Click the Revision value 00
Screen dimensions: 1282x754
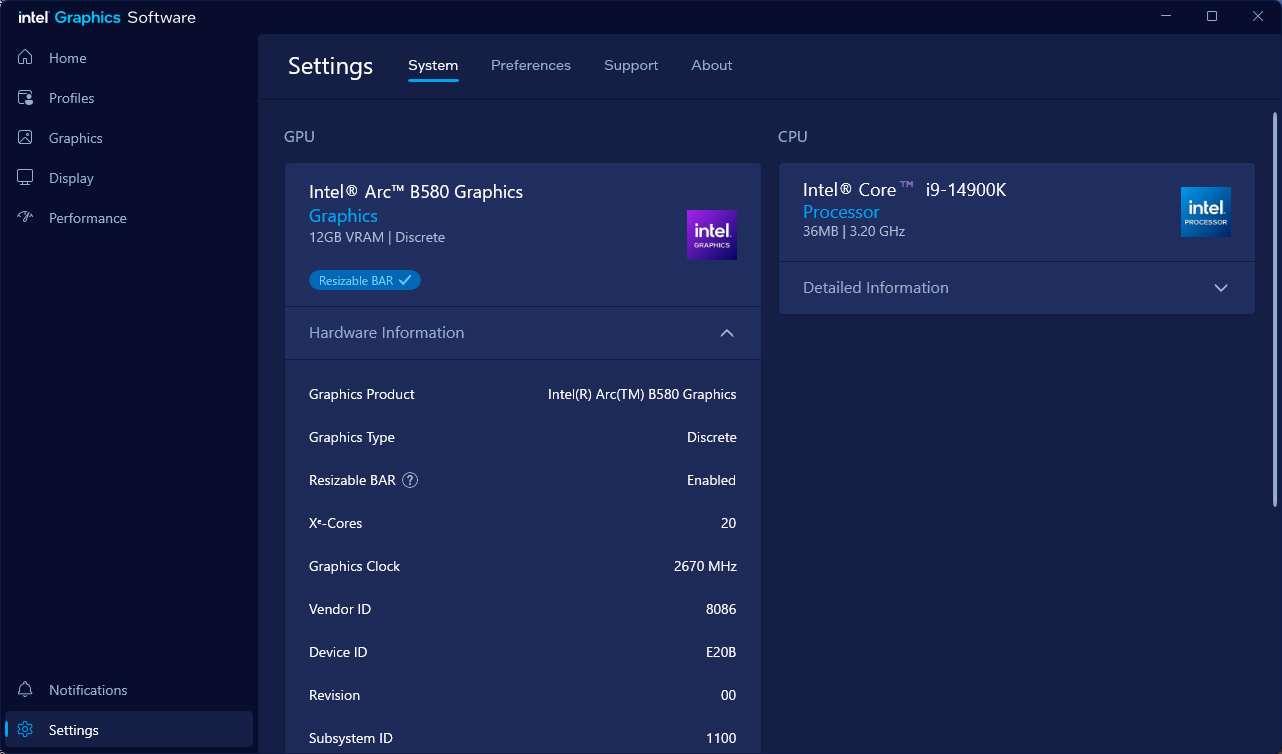[x=728, y=695]
